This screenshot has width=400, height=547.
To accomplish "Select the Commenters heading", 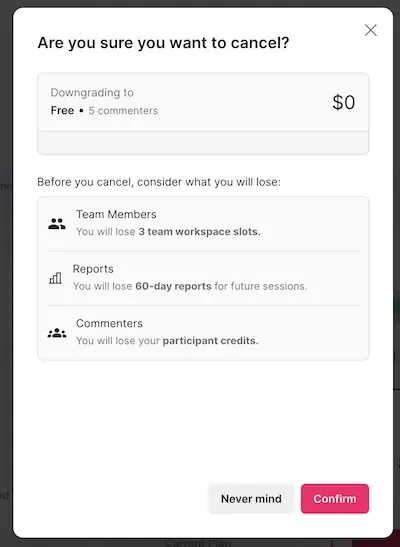I will (x=110, y=323).
